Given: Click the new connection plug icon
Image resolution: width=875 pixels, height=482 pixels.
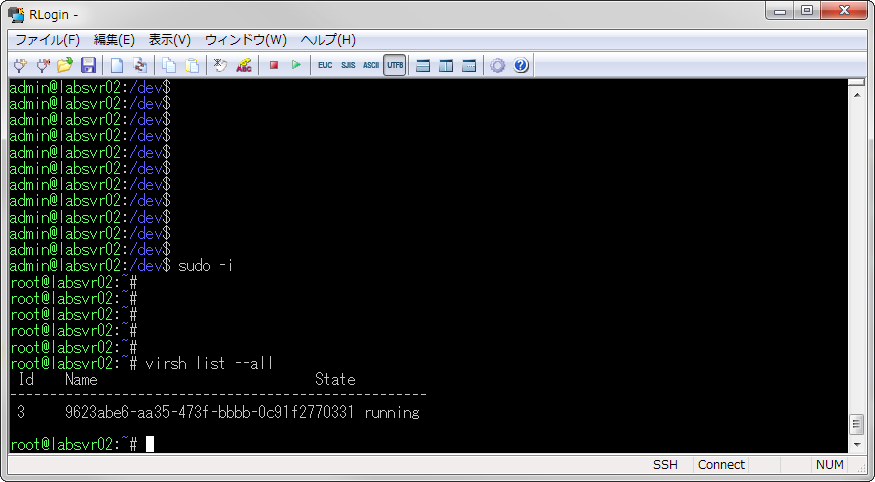Looking at the screenshot, I should coord(20,65).
